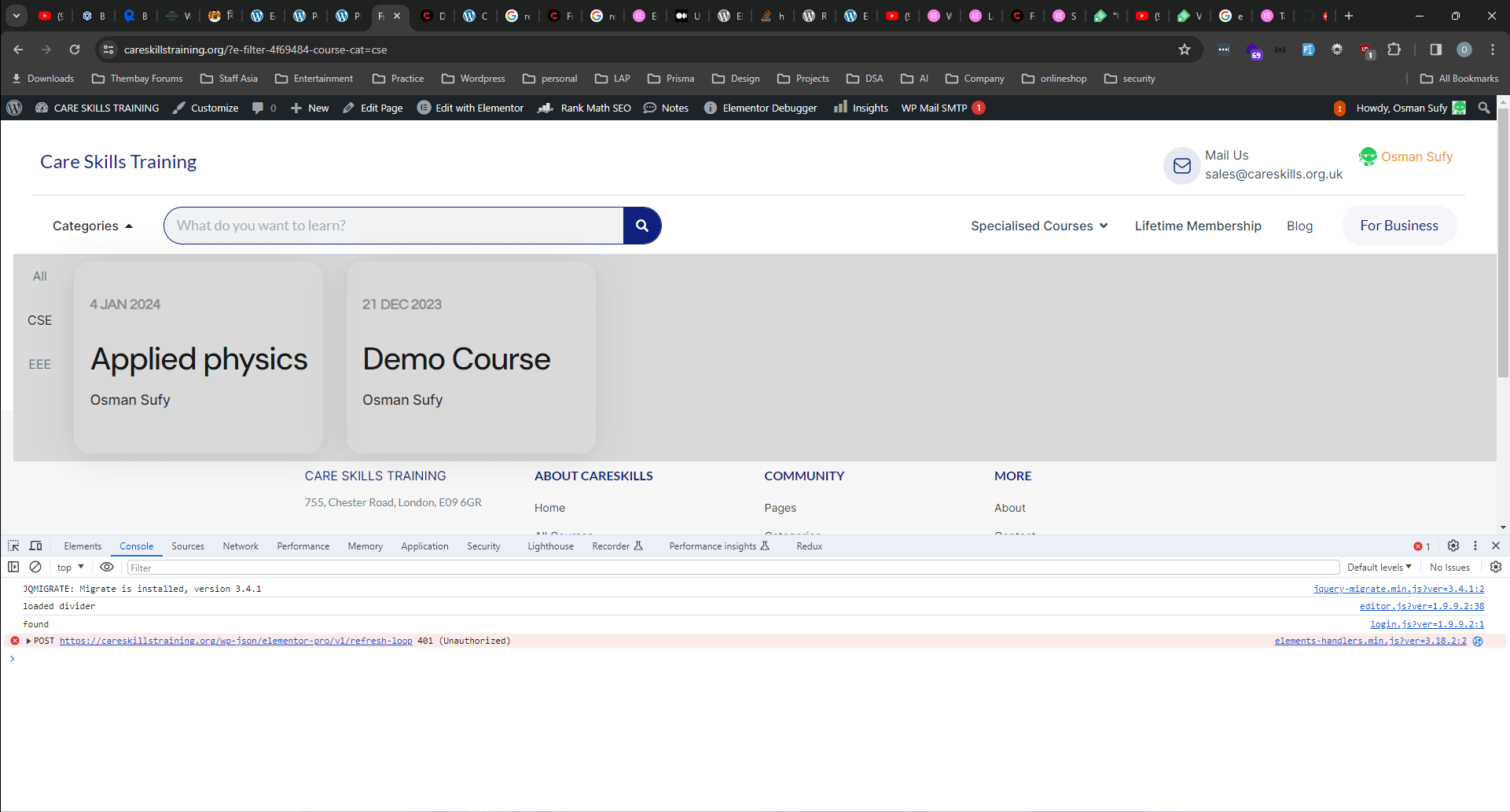Image resolution: width=1510 pixels, height=812 pixels.
Task: Open DevTools customize three-dot menu
Action: 1475,546
